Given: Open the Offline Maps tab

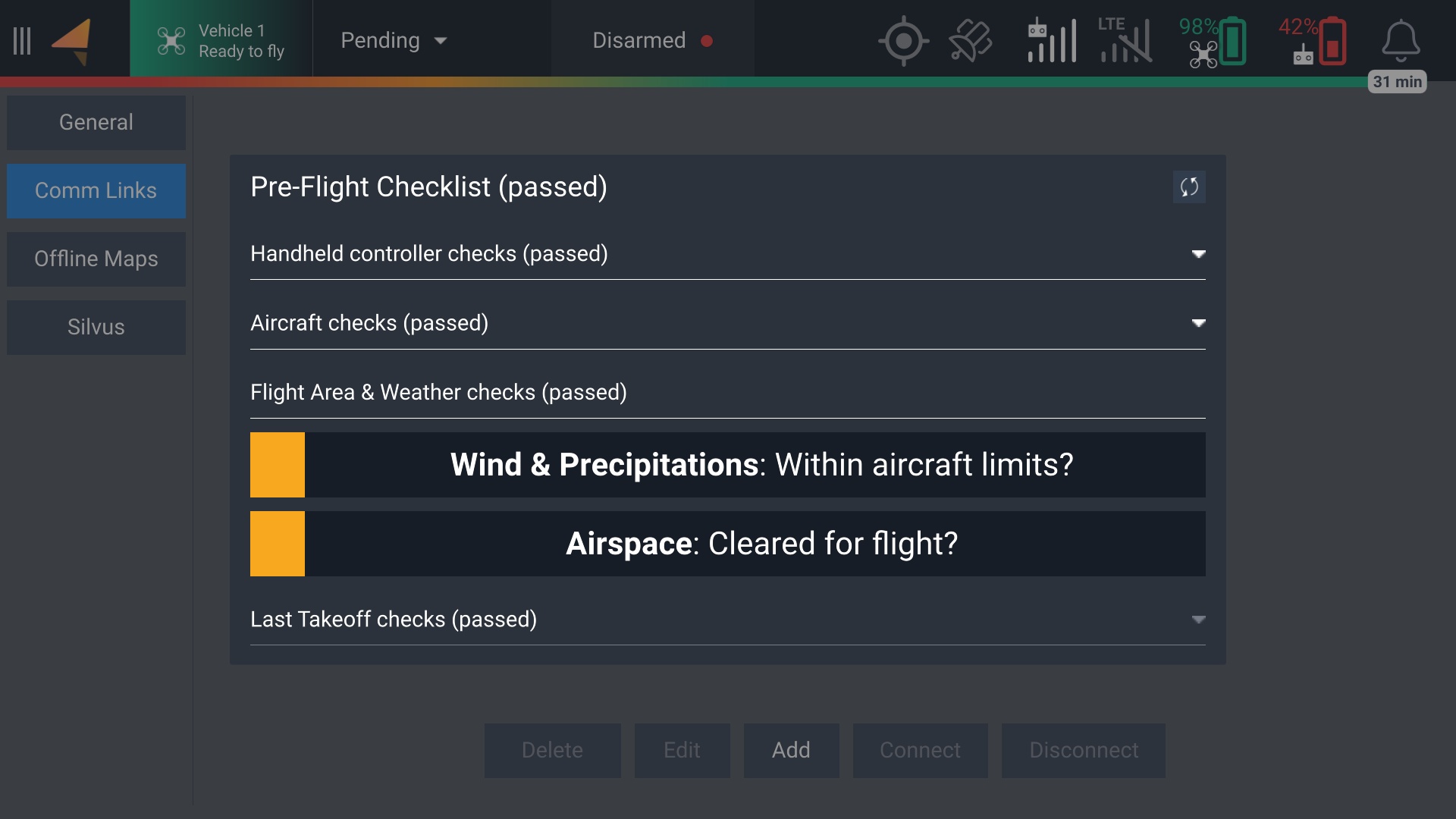Looking at the screenshot, I should point(96,259).
